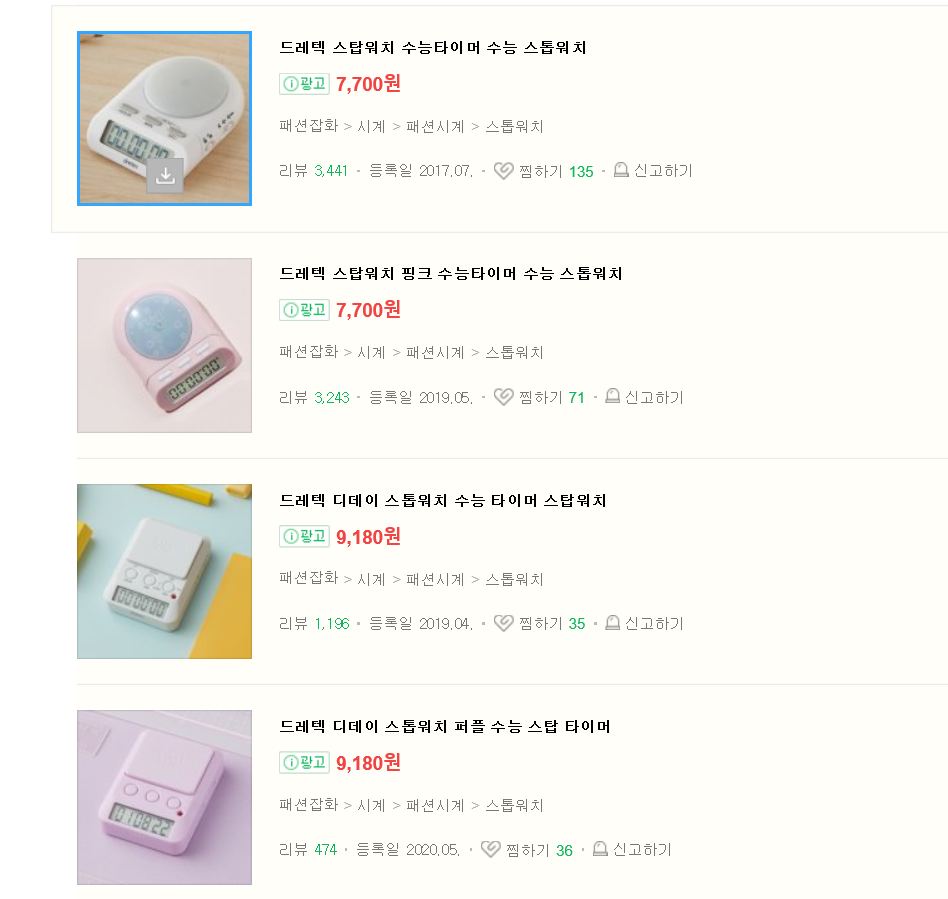Click heart icon on purple stopwatch listing
This screenshot has width=948, height=899.
(x=490, y=849)
